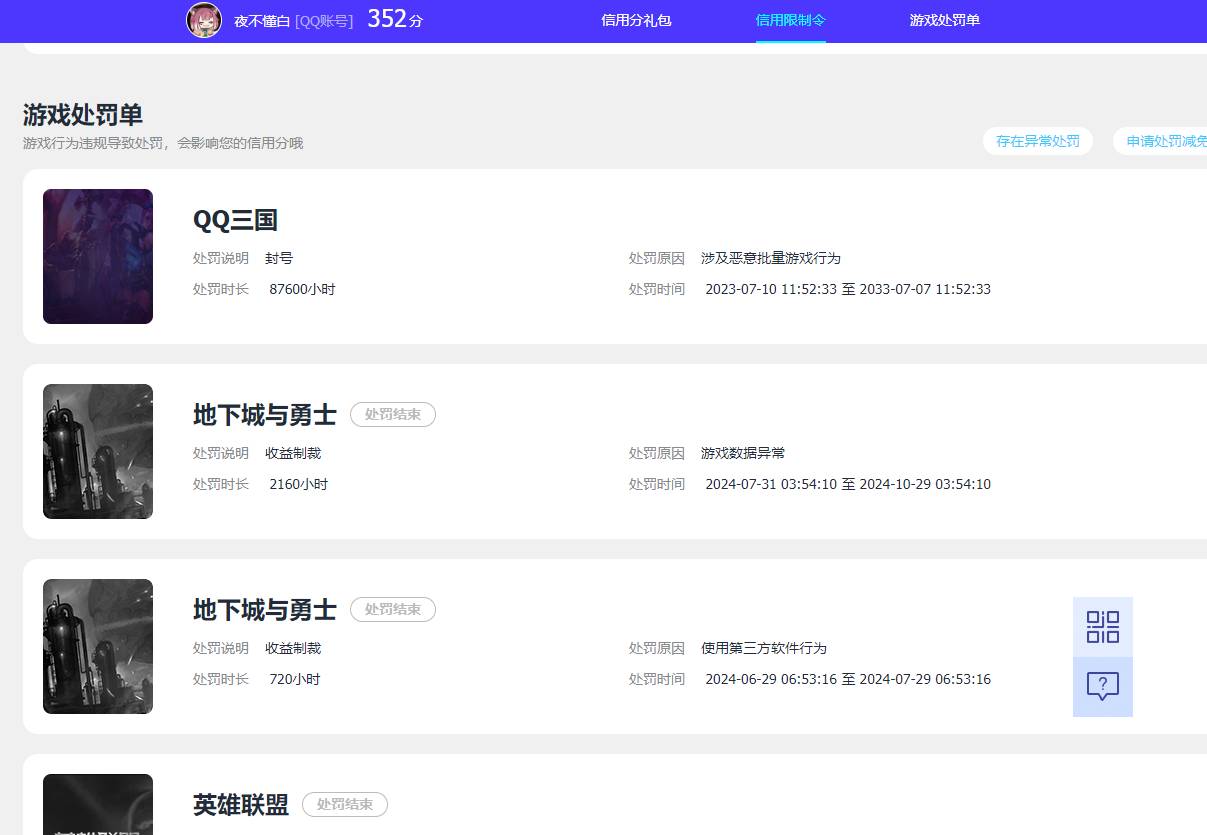Open the QQ三国 game title link
This screenshot has height=835, width=1207.
point(235,220)
